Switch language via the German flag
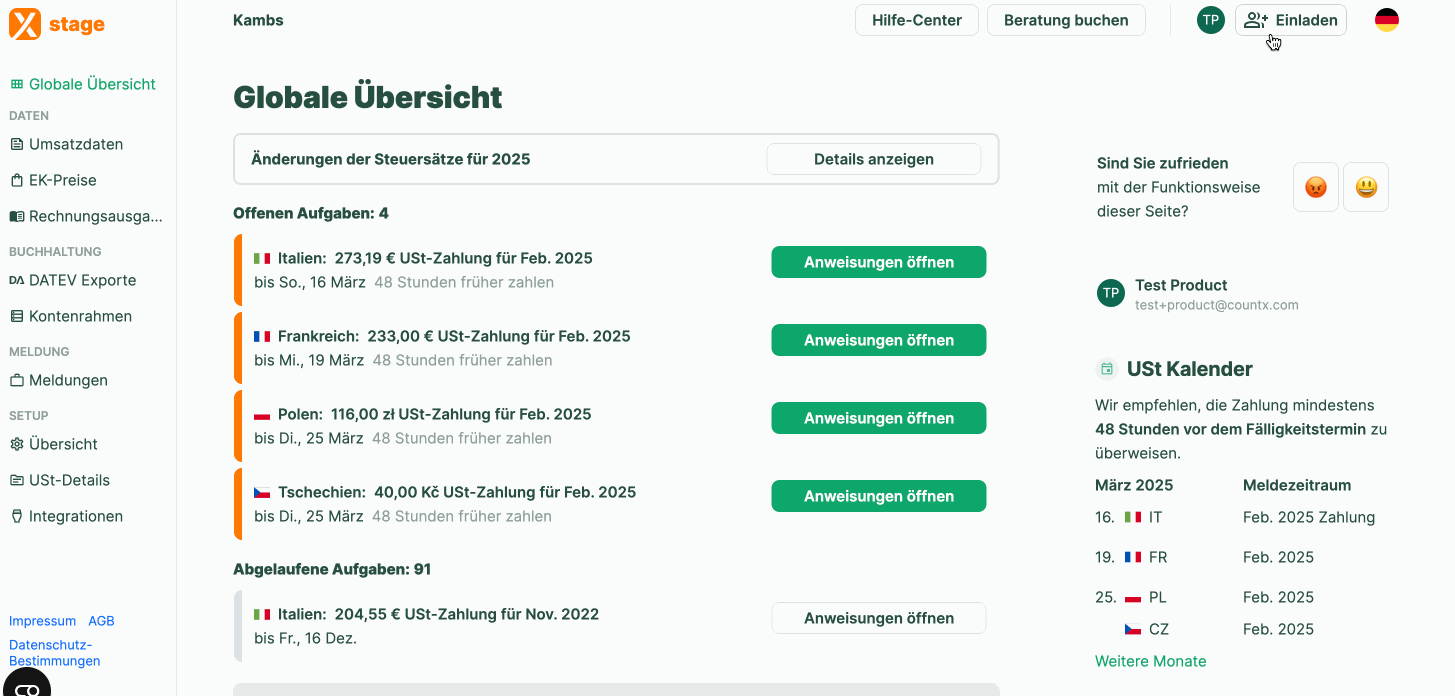Image resolution: width=1455 pixels, height=696 pixels. click(1387, 20)
